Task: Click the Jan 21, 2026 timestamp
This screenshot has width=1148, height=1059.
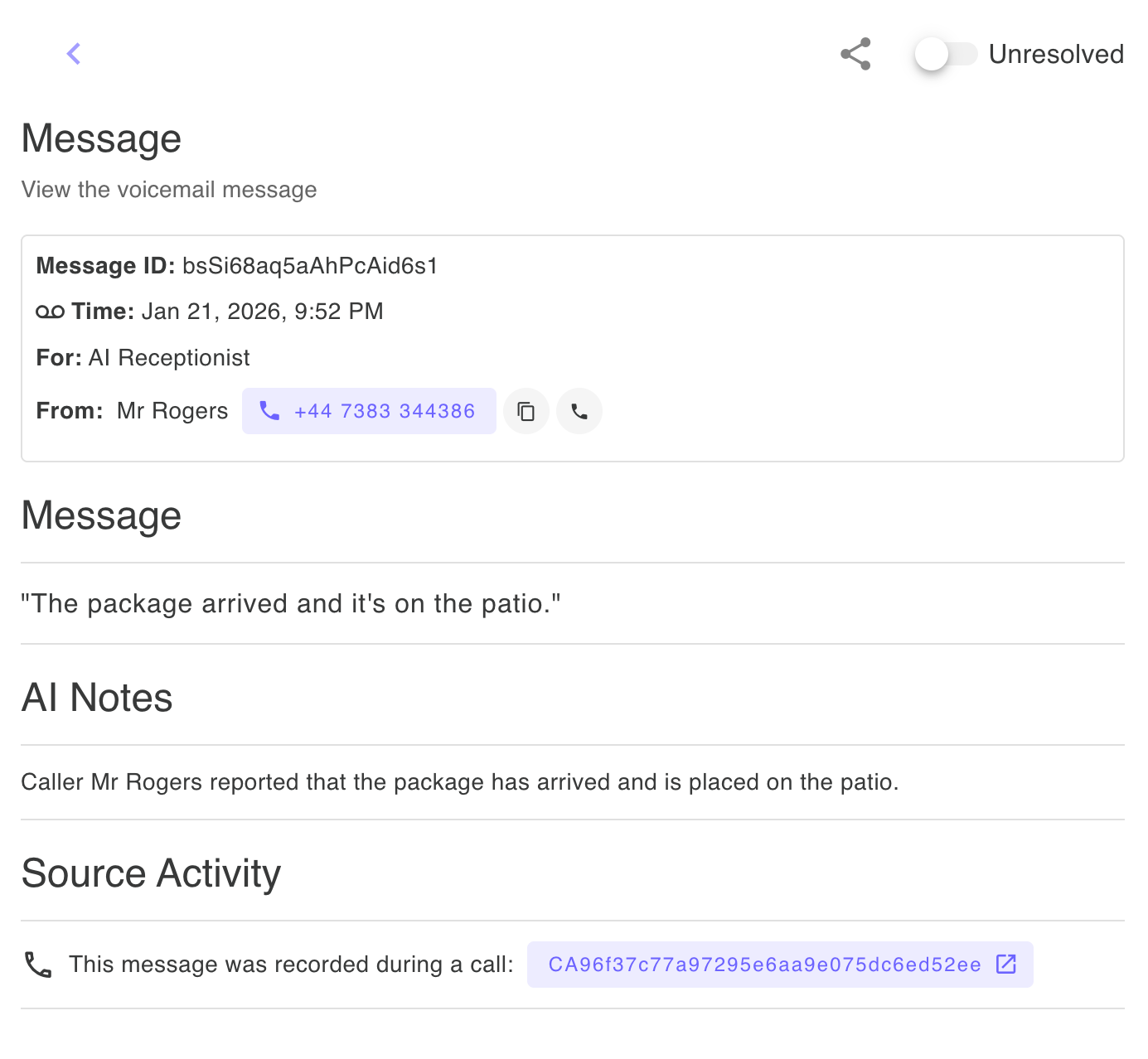Action: click(262, 312)
